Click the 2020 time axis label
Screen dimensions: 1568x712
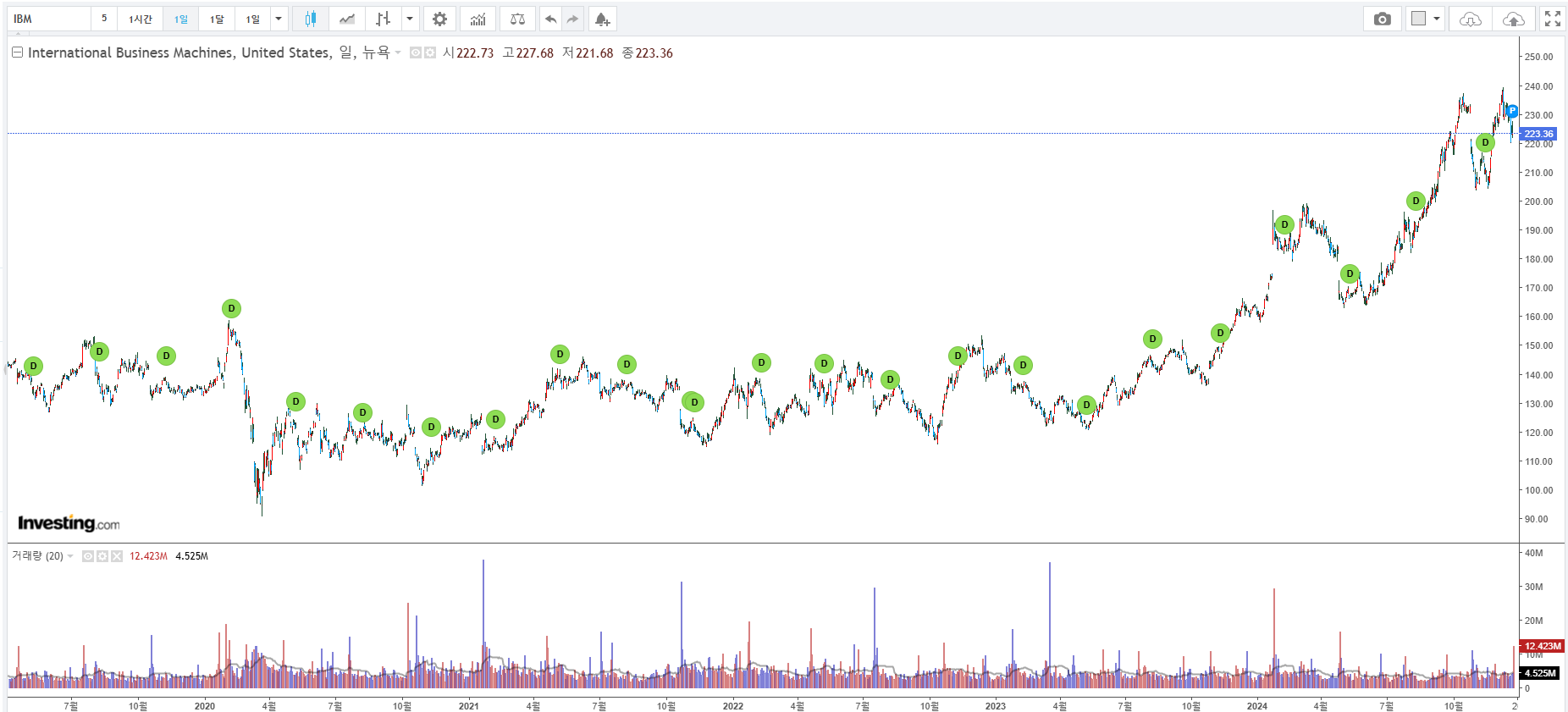[x=205, y=705]
